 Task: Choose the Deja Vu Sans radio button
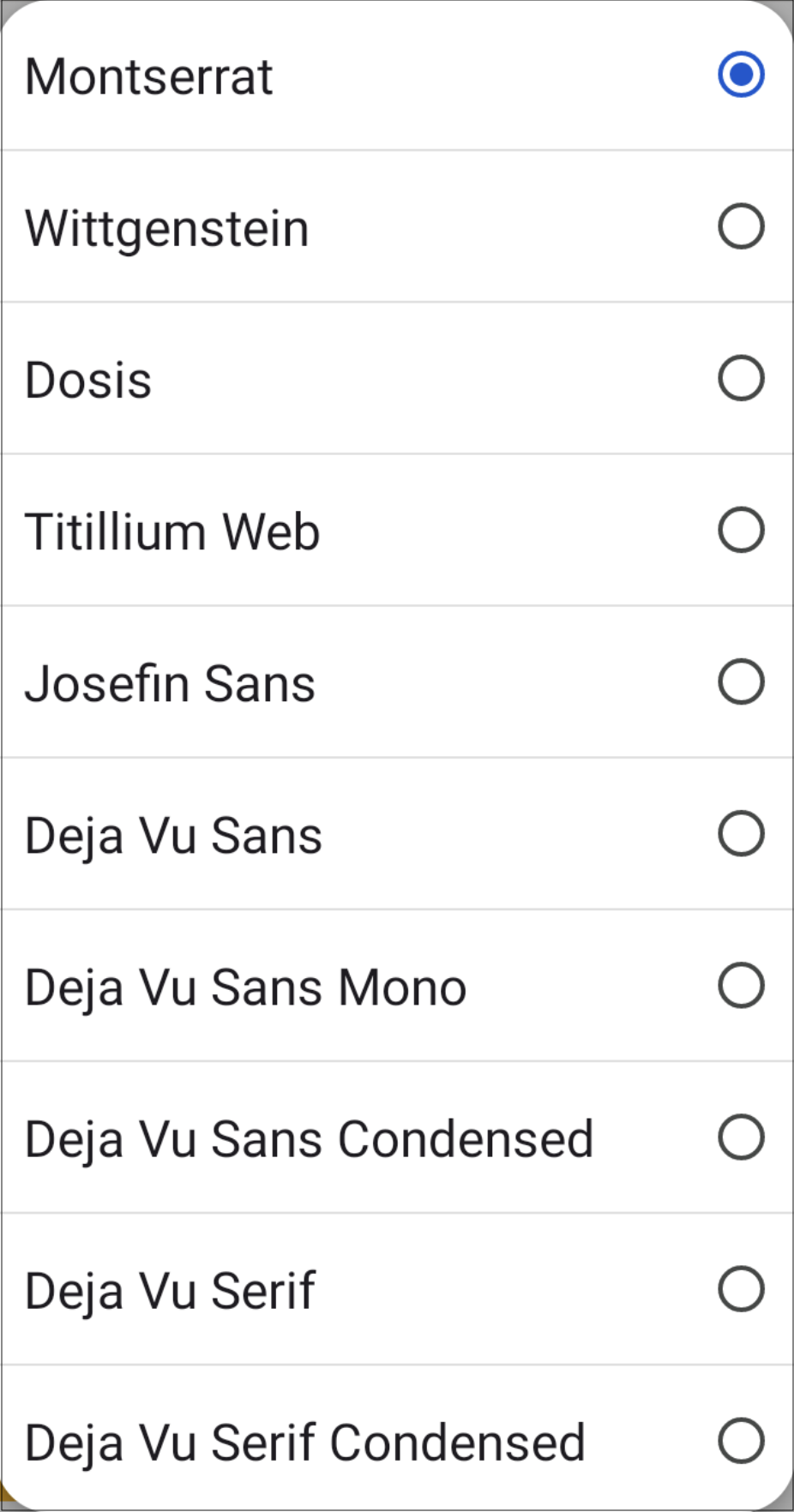click(x=741, y=833)
